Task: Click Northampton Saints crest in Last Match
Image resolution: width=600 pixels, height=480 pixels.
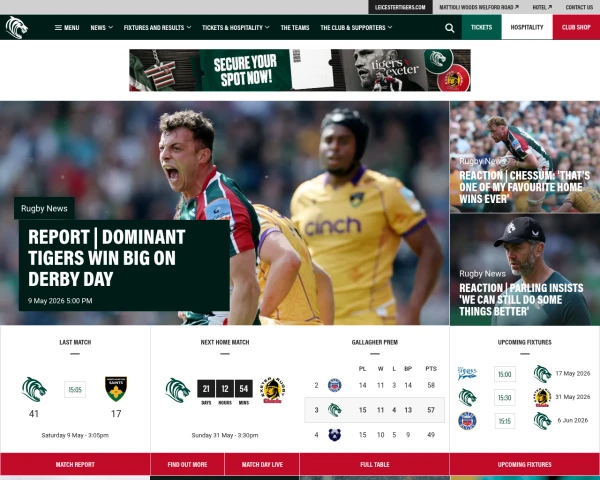Action: tap(116, 389)
